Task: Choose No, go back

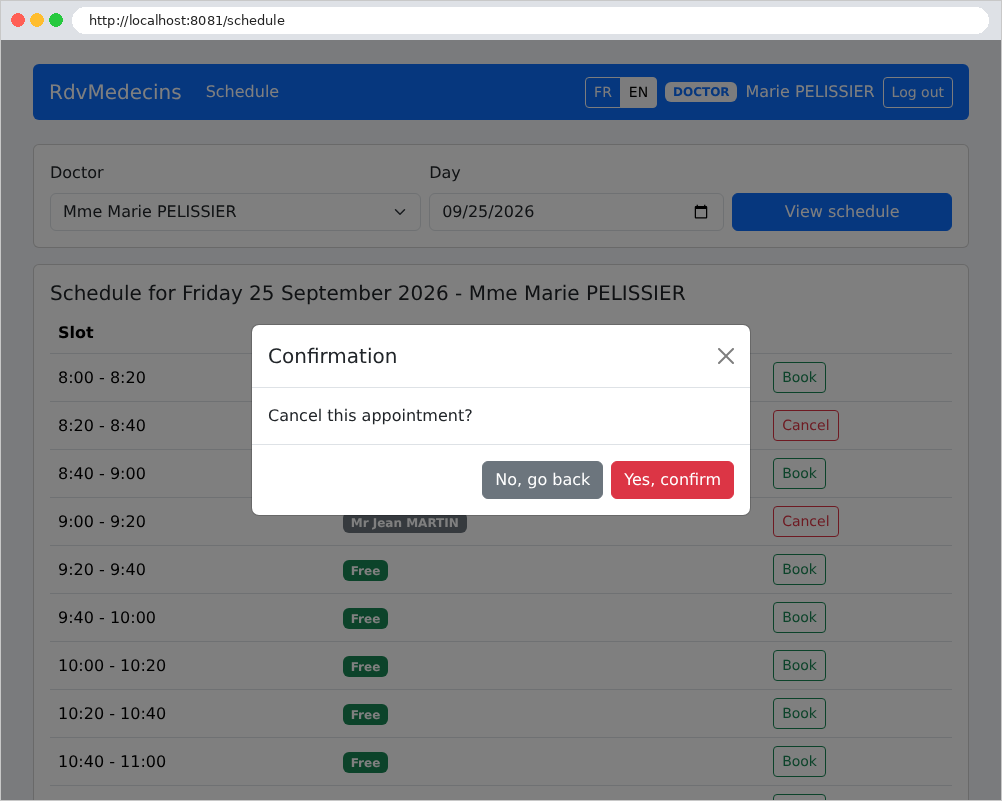Action: click(543, 479)
